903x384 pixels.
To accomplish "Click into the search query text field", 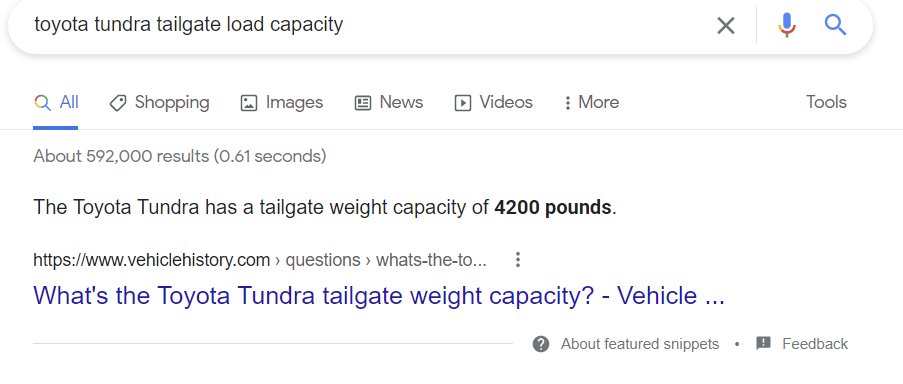I will click(x=369, y=25).
